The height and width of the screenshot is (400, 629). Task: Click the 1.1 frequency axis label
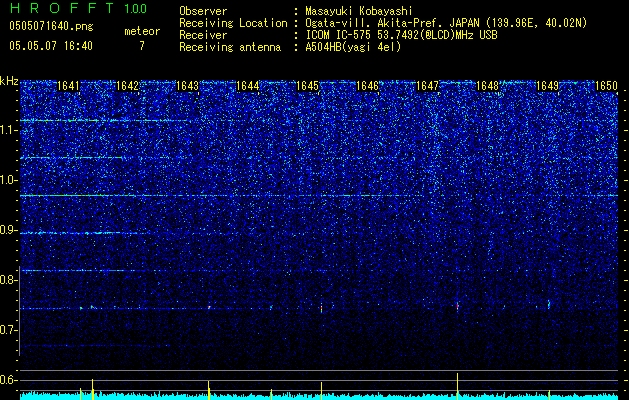(7, 130)
